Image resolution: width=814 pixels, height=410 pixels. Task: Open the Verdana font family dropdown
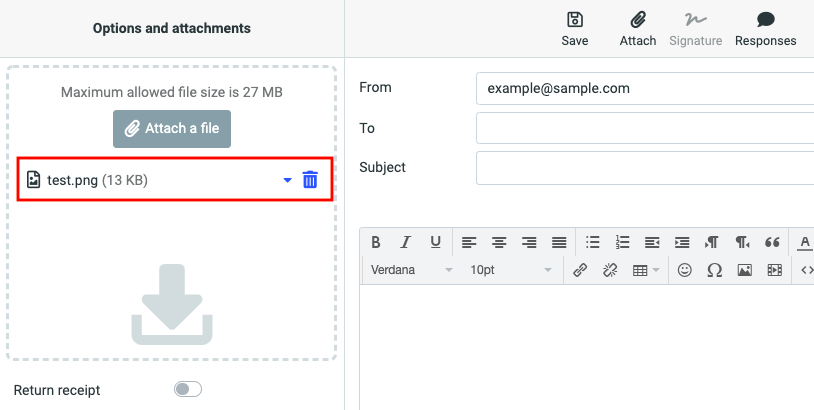pos(411,270)
